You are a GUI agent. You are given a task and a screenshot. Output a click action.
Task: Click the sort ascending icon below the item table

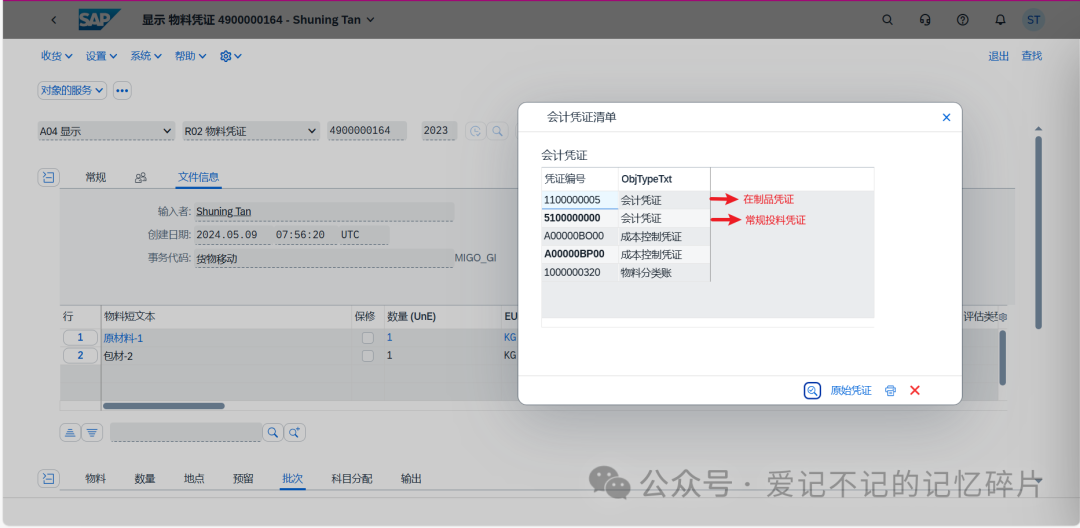70,432
